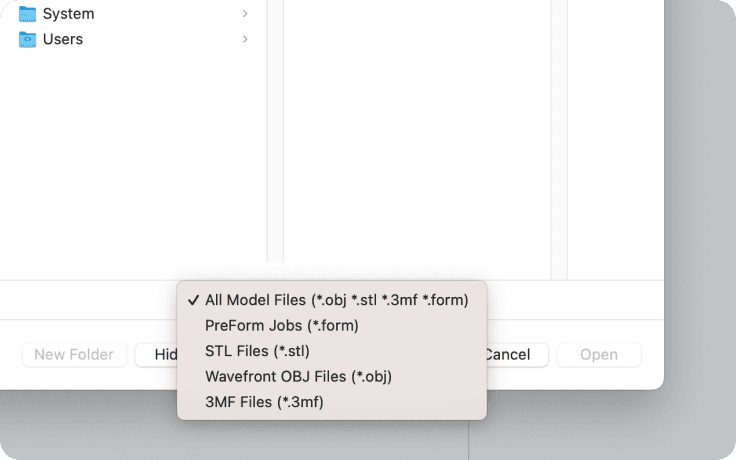Screen dimensions: 736x460
Task: Click the Users folder icon
Action: [27, 39]
